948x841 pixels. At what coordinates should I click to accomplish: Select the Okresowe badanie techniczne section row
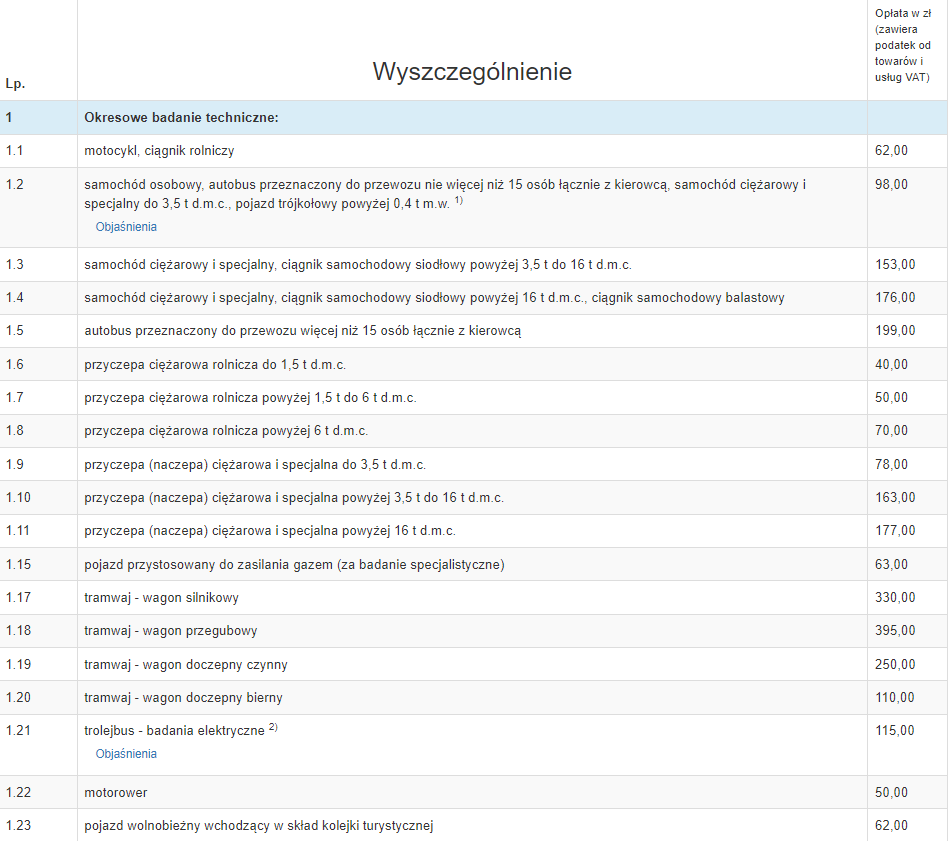[181, 118]
